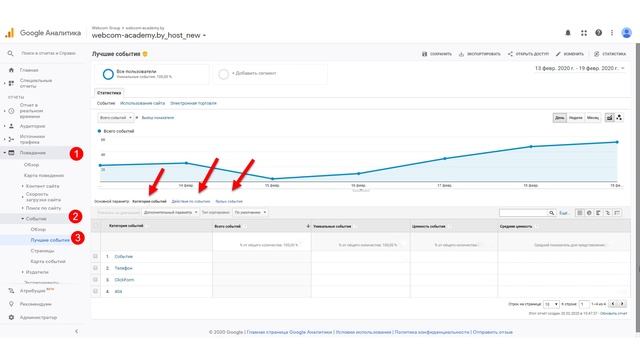The height and width of the screenshot is (360, 640).
Task: Open the user account avatar
Action: pyautogui.click(x=627, y=33)
